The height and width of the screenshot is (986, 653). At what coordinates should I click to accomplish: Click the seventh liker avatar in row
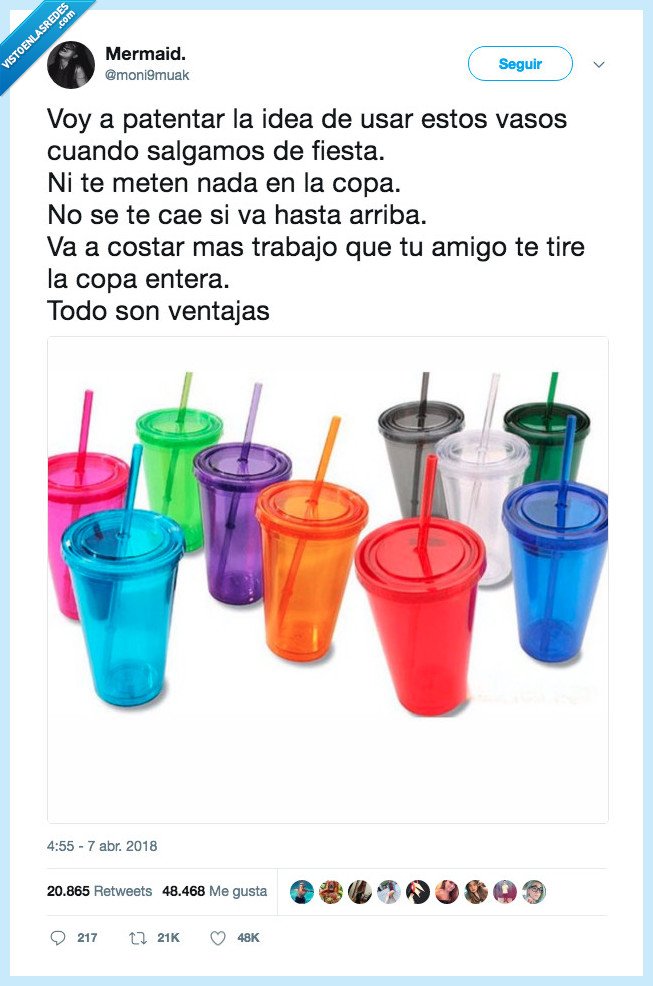(x=476, y=892)
